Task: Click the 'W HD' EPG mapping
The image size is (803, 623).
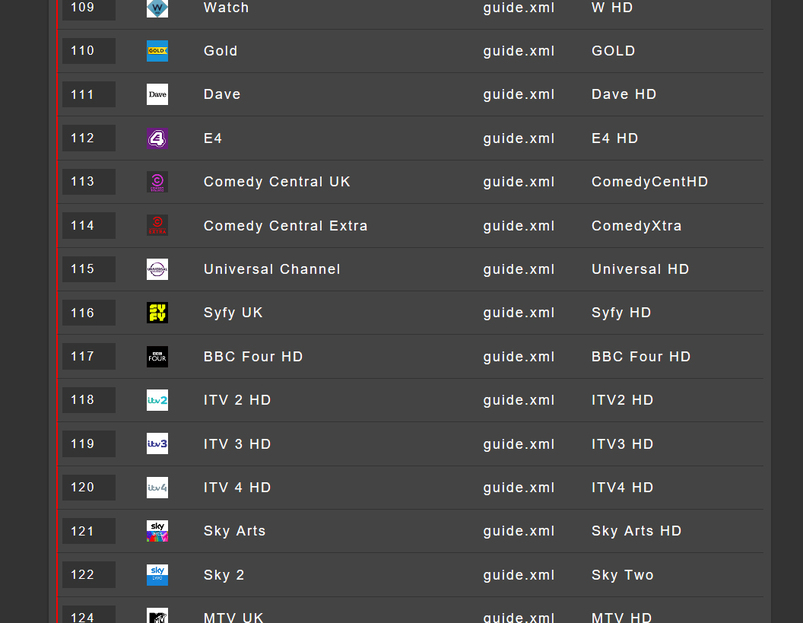Action: point(612,8)
